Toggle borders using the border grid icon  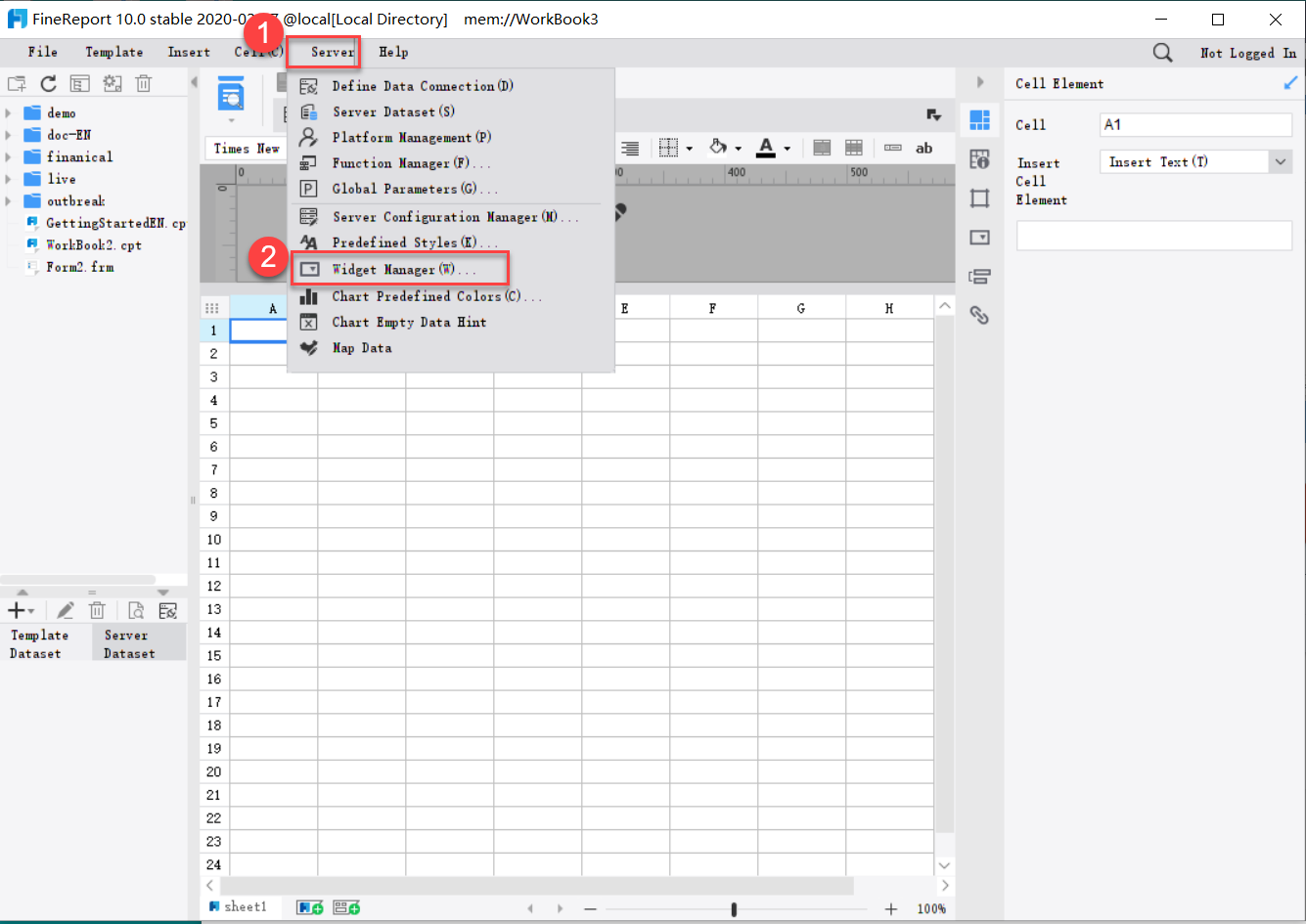coord(670,148)
